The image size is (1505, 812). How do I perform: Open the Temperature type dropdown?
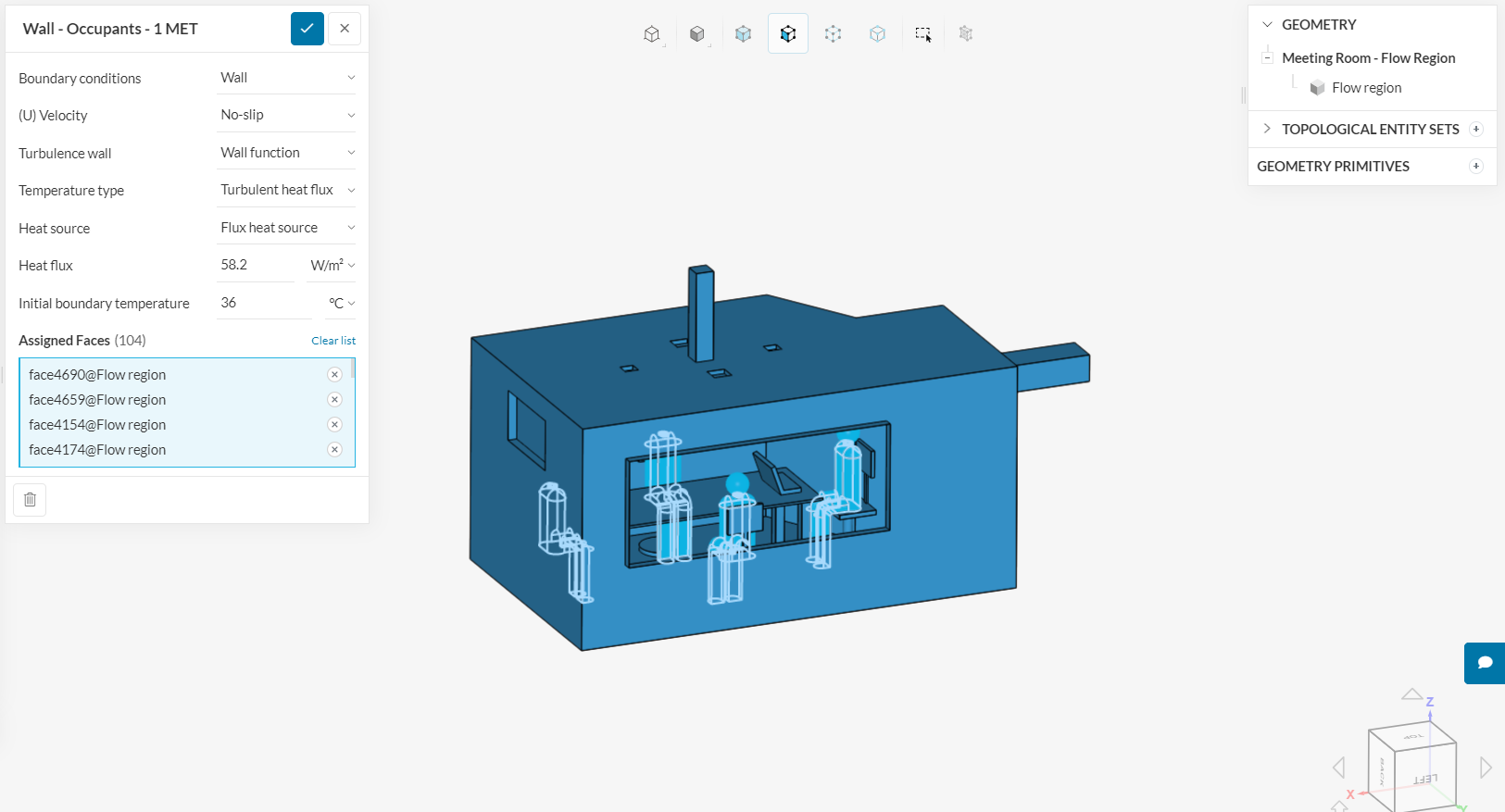286,190
